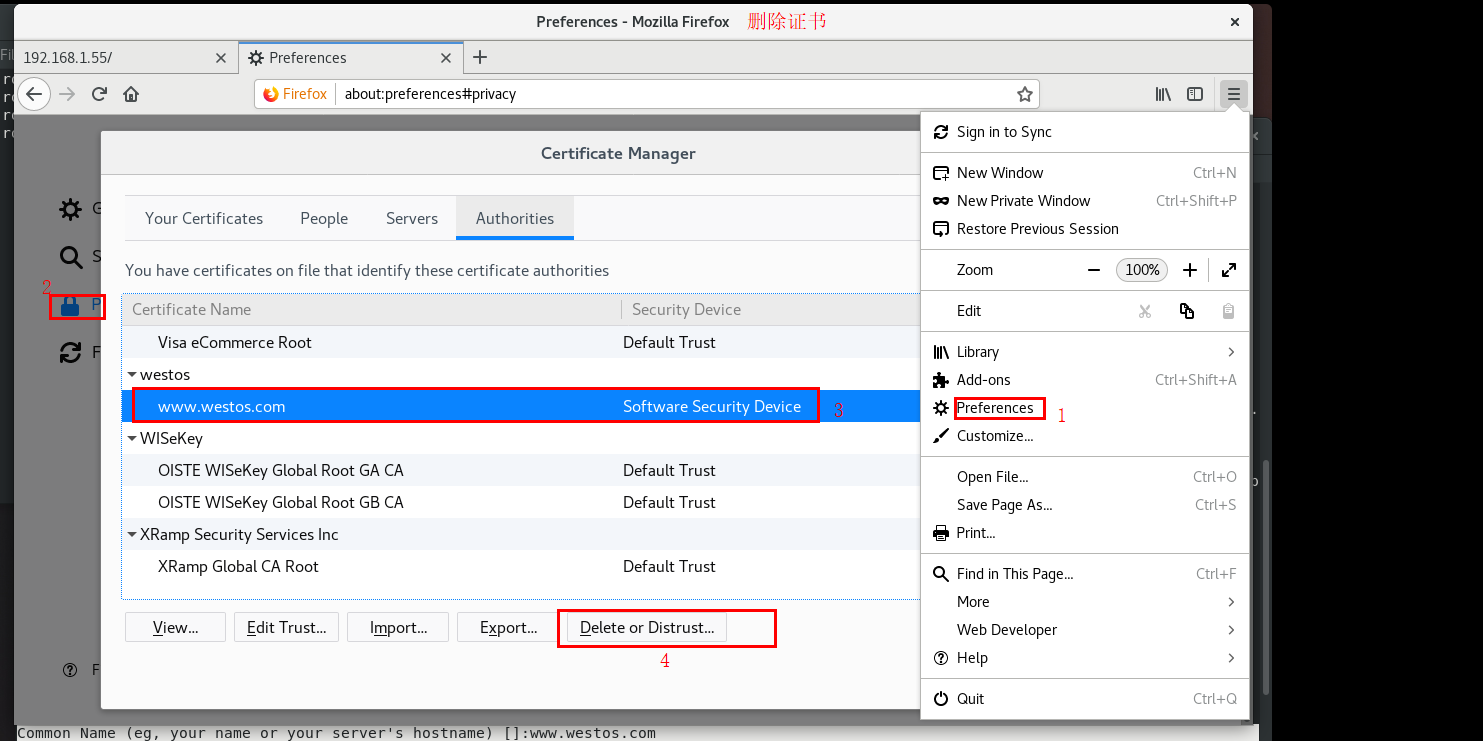1483x741 pixels.
Task: Select the Authorities tab
Action: (515, 218)
